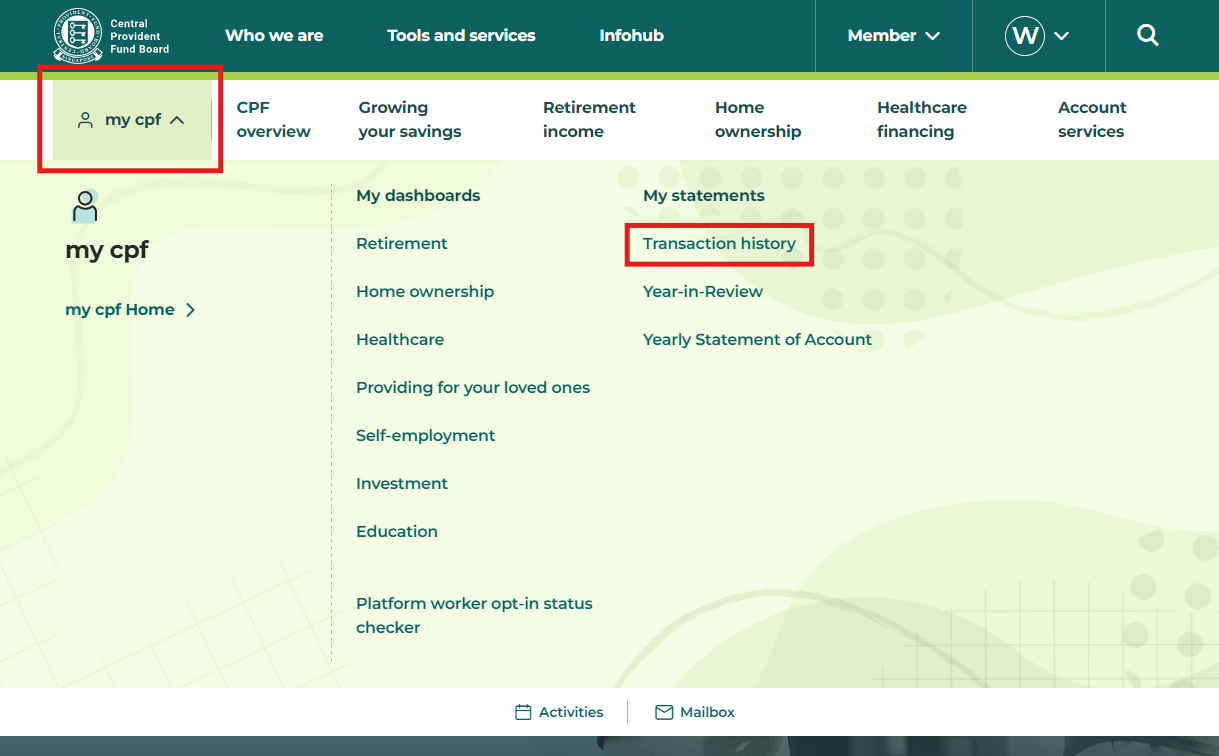1219x756 pixels.
Task: Open Tools and services menu
Action: [x=461, y=36]
